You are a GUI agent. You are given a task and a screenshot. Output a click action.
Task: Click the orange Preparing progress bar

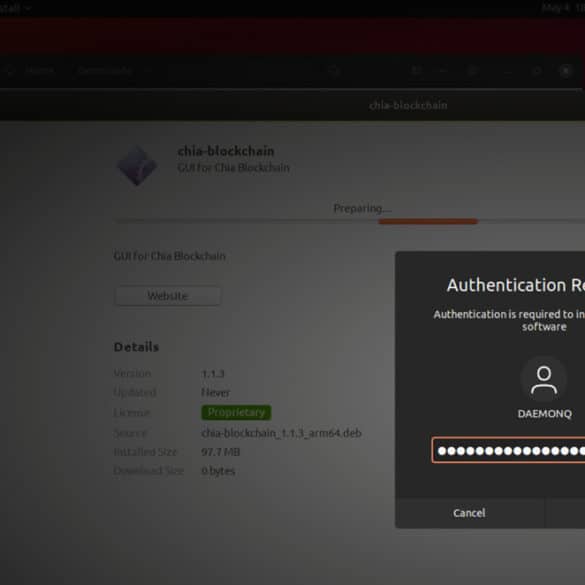[428, 222]
